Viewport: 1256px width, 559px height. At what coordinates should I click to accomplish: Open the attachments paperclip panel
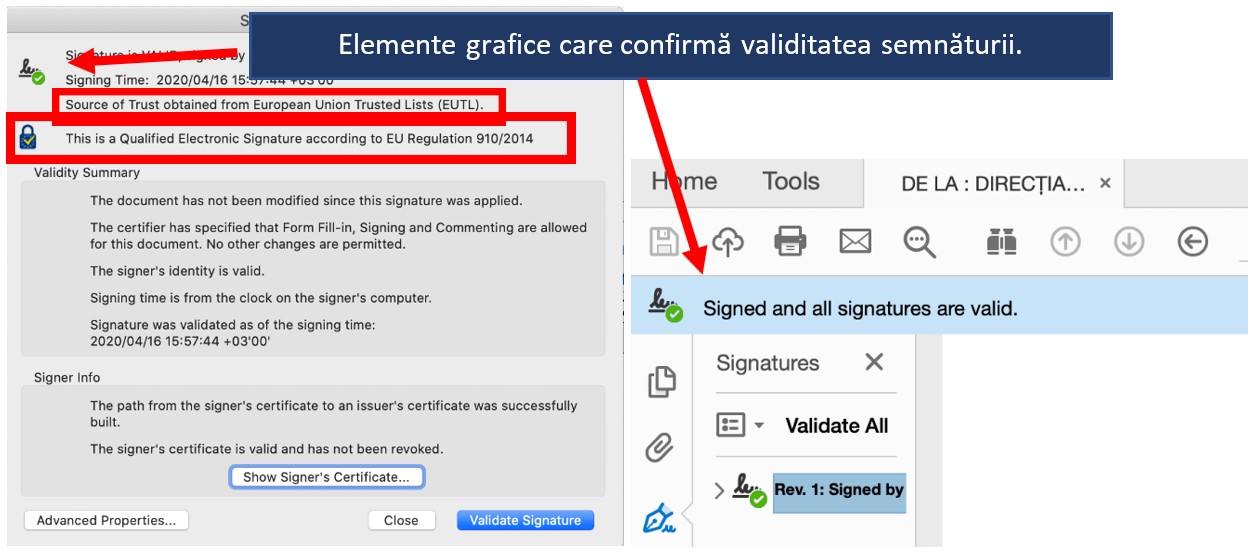point(660,447)
